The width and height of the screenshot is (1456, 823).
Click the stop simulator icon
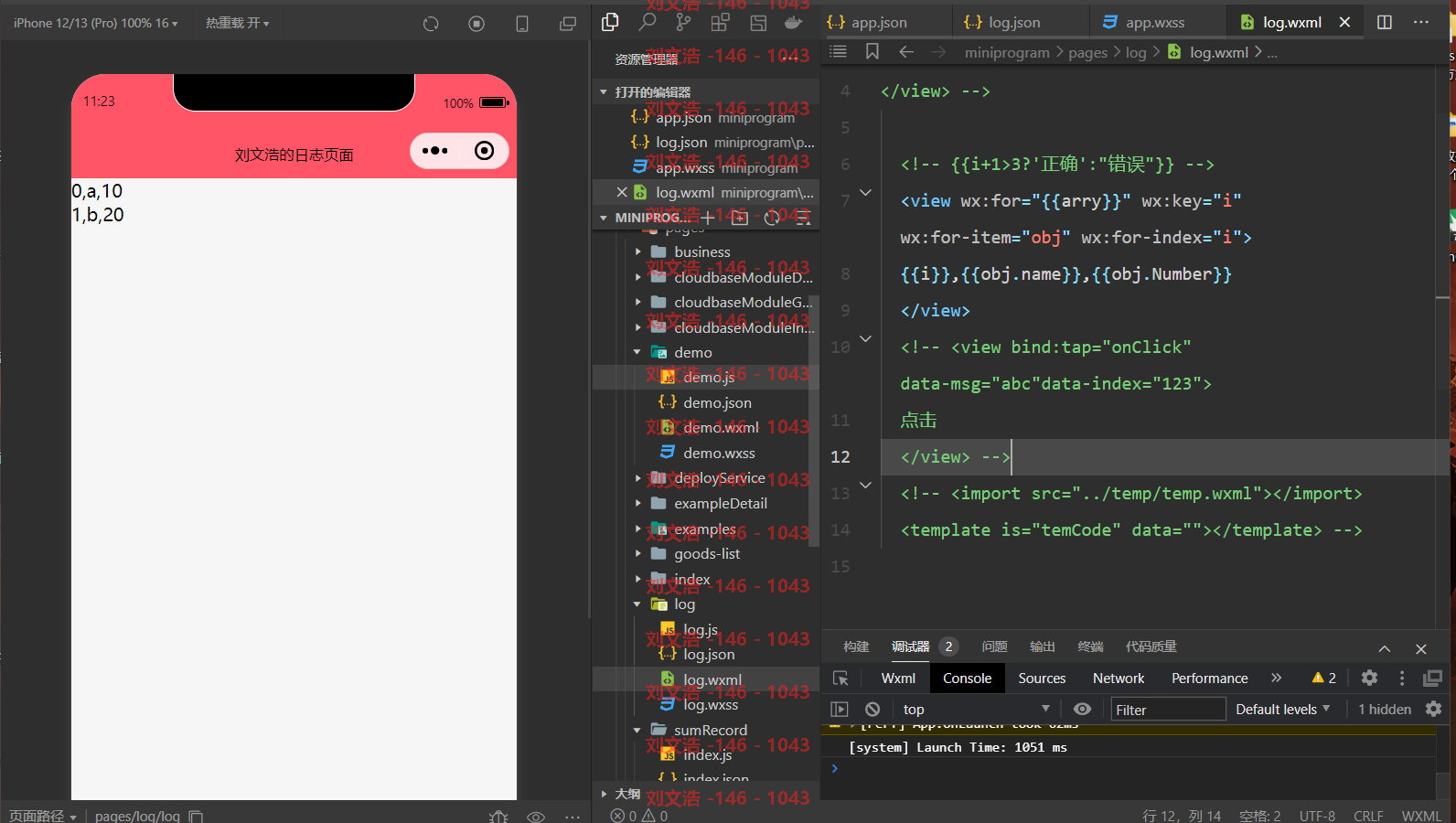[x=476, y=24]
